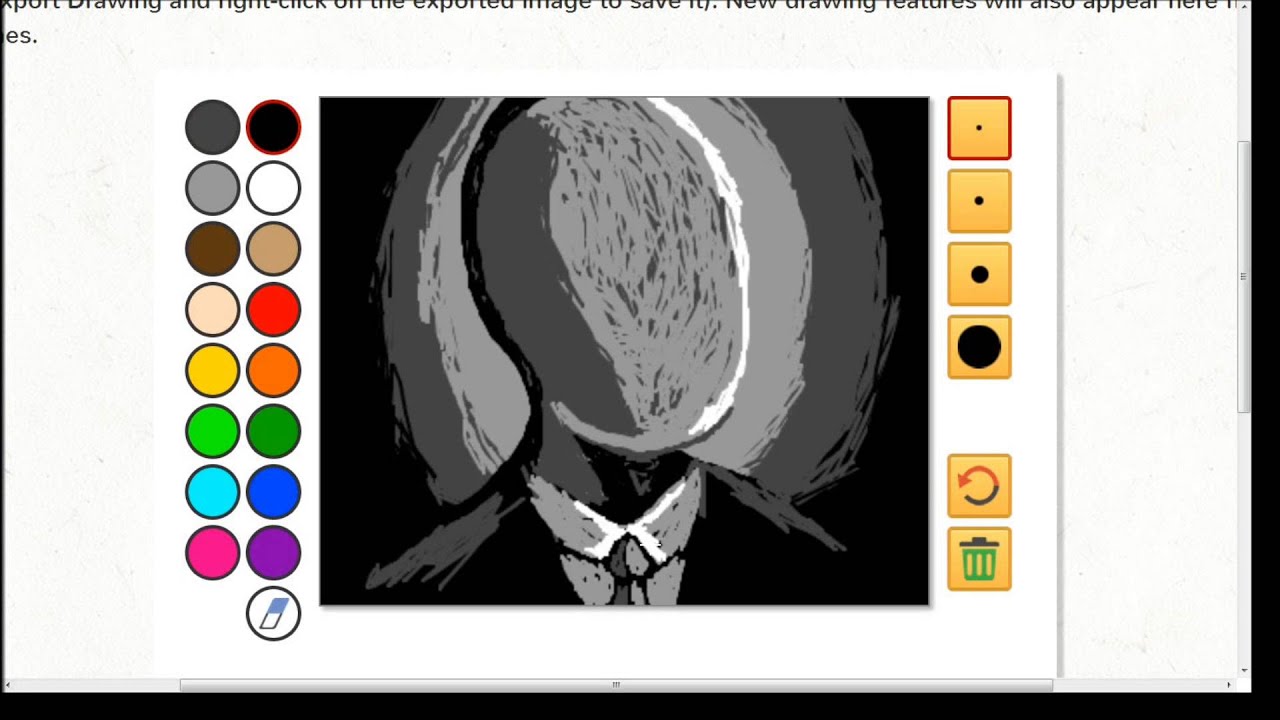Select the peach skin-tone swatch
1280x720 pixels.
pos(212,309)
